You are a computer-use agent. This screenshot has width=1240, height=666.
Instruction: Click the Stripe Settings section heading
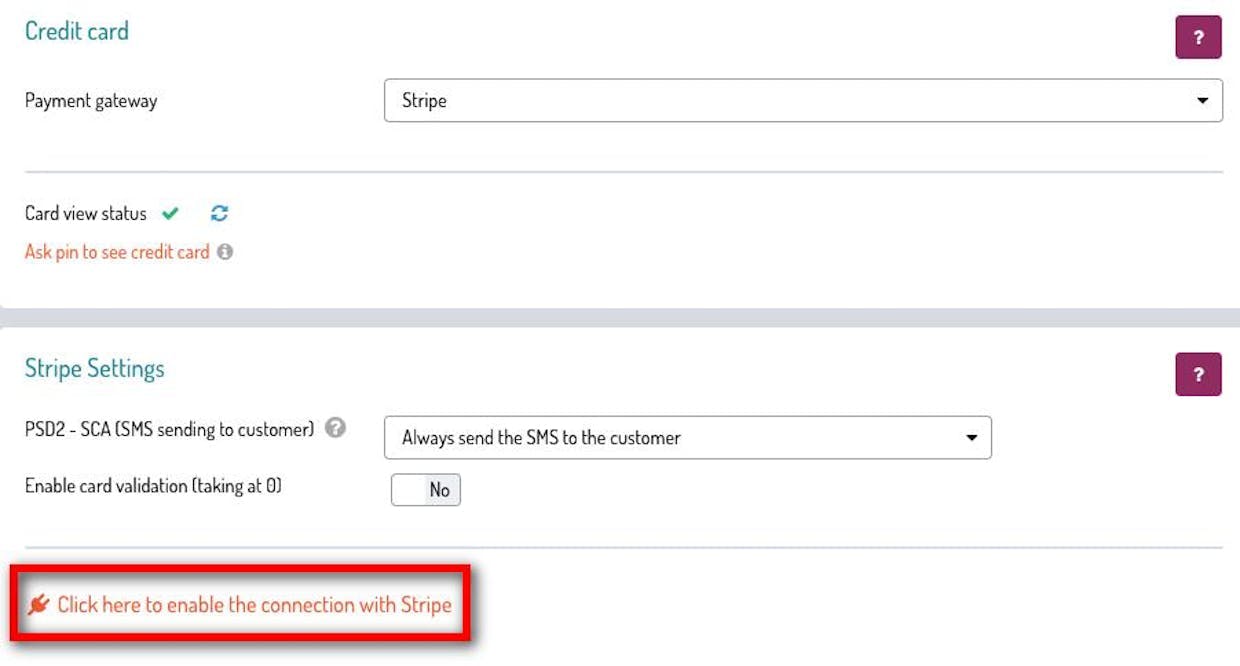coord(94,368)
